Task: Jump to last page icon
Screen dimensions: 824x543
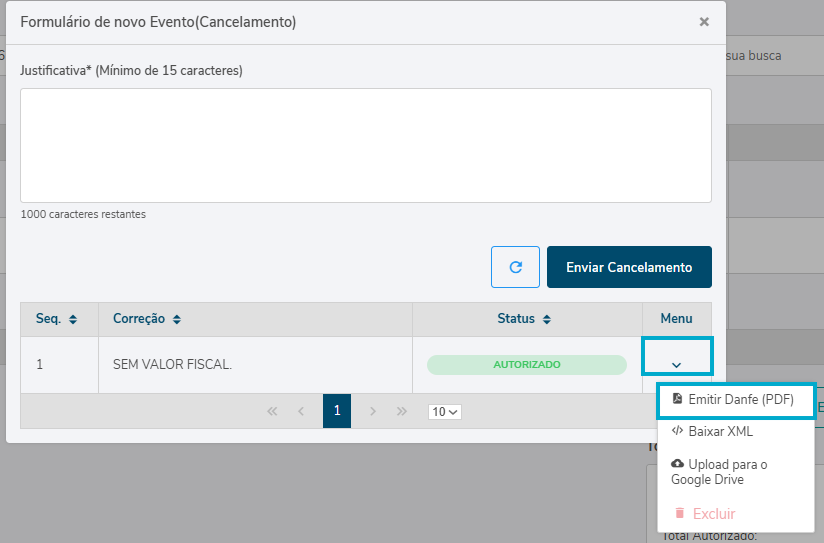Action: click(x=402, y=411)
